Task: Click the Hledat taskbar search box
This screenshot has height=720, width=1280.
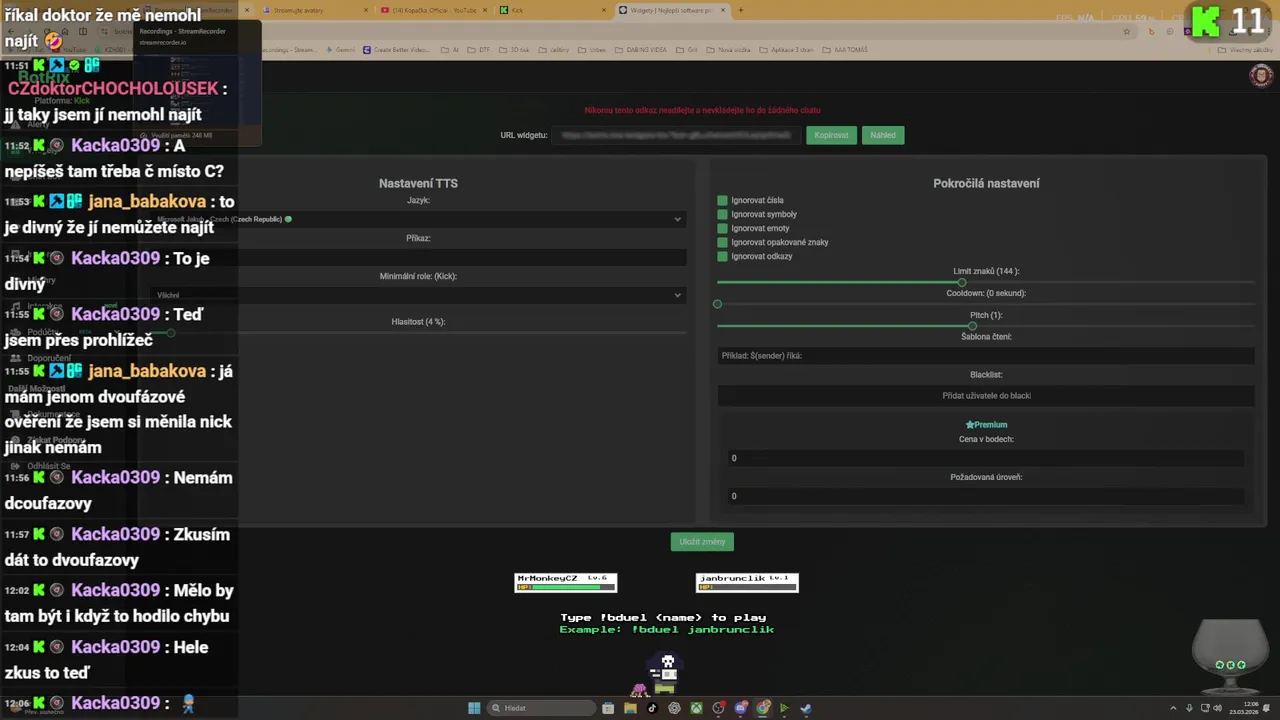Action: [x=540, y=708]
